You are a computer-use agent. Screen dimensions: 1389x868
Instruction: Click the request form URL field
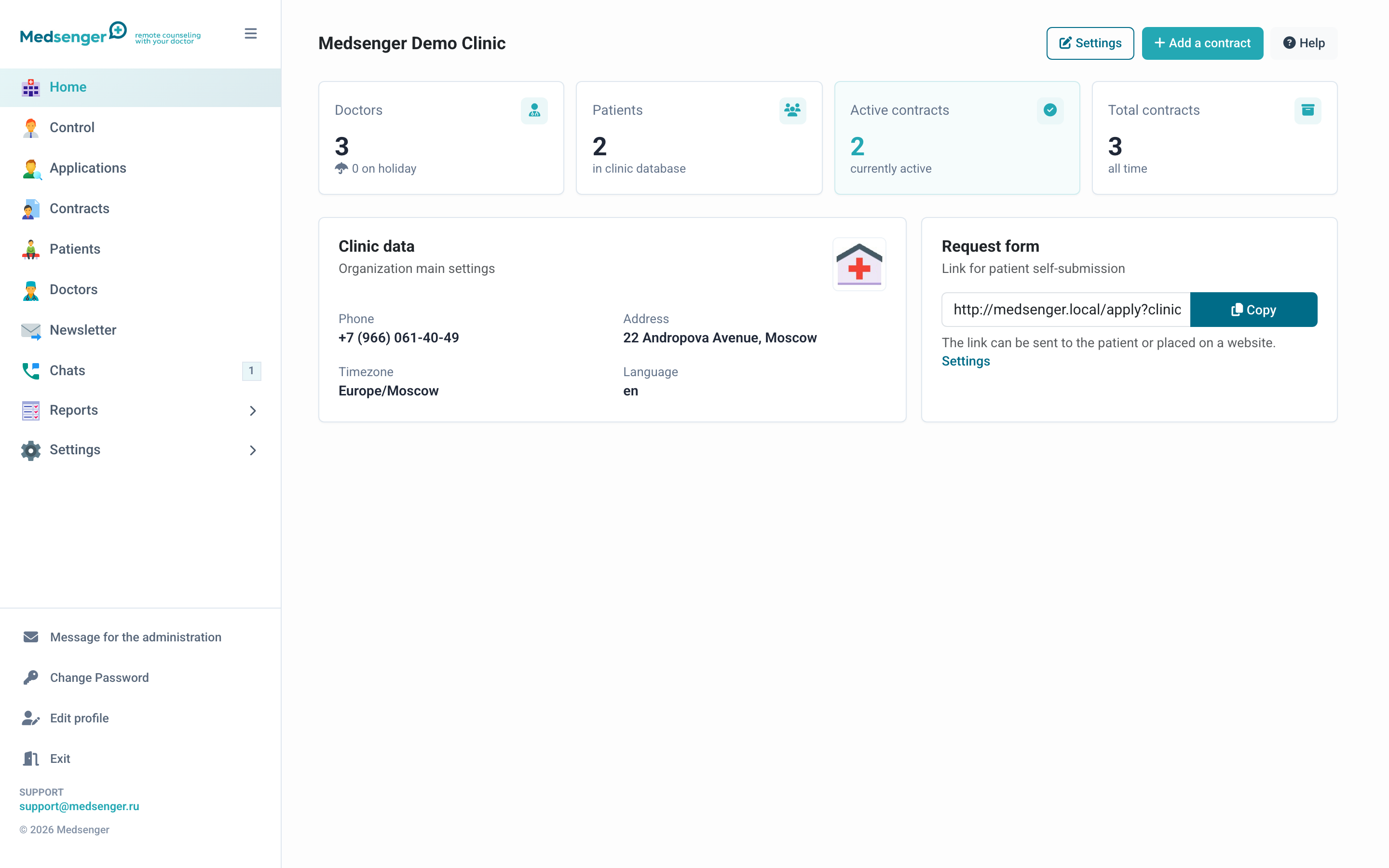tap(1066, 310)
